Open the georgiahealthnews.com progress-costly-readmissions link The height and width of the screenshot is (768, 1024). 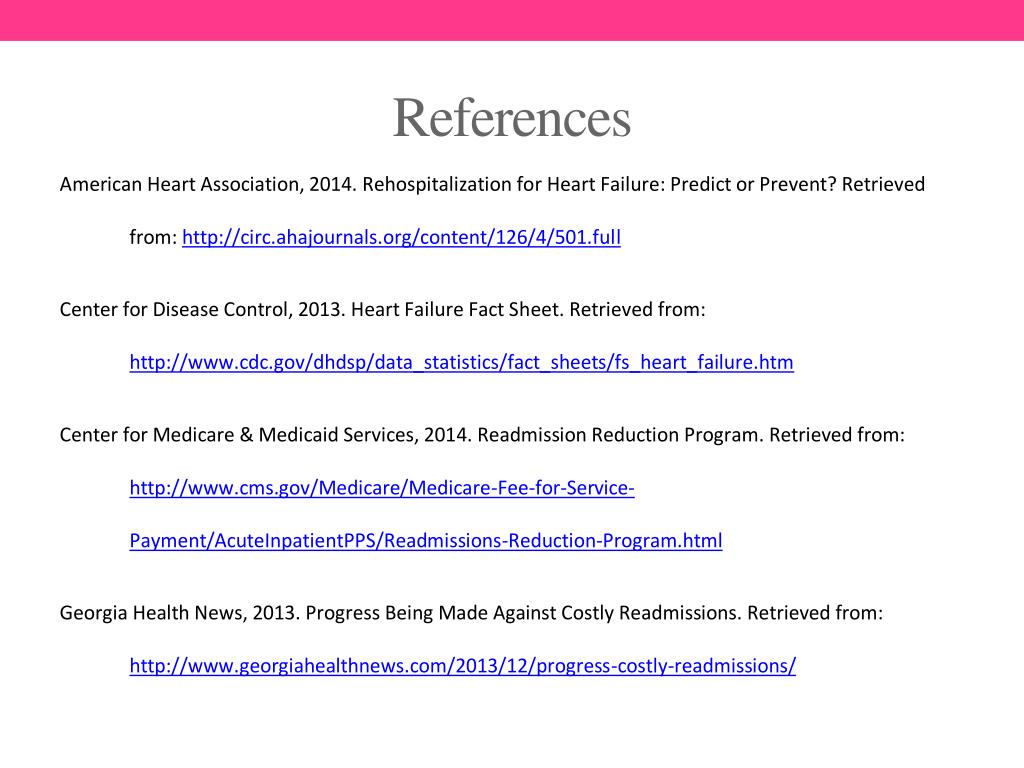coord(462,665)
